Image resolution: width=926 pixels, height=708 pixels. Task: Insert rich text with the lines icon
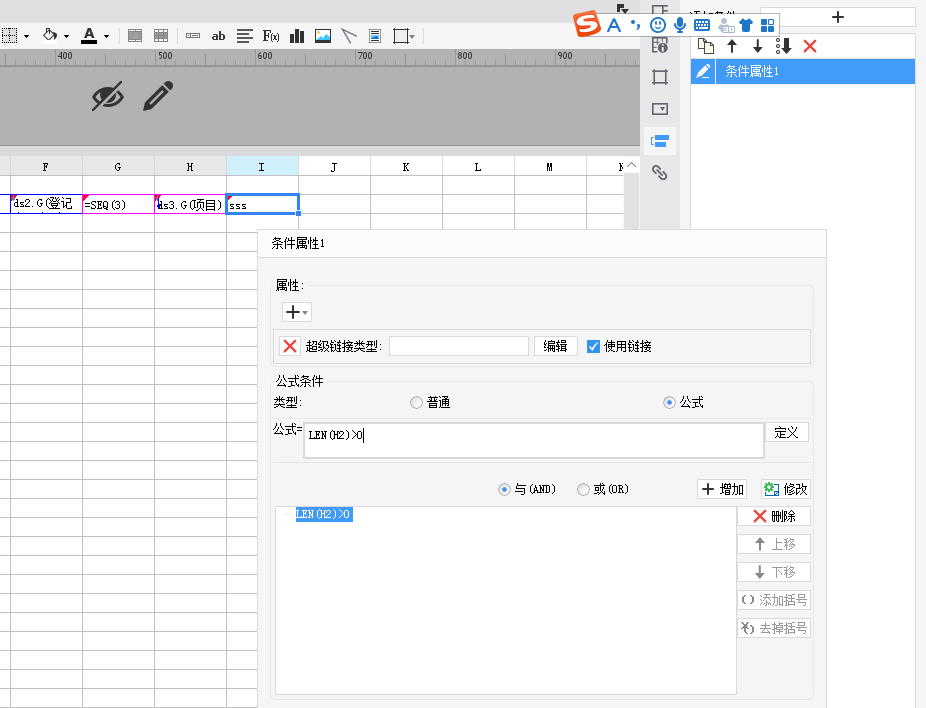[244, 36]
